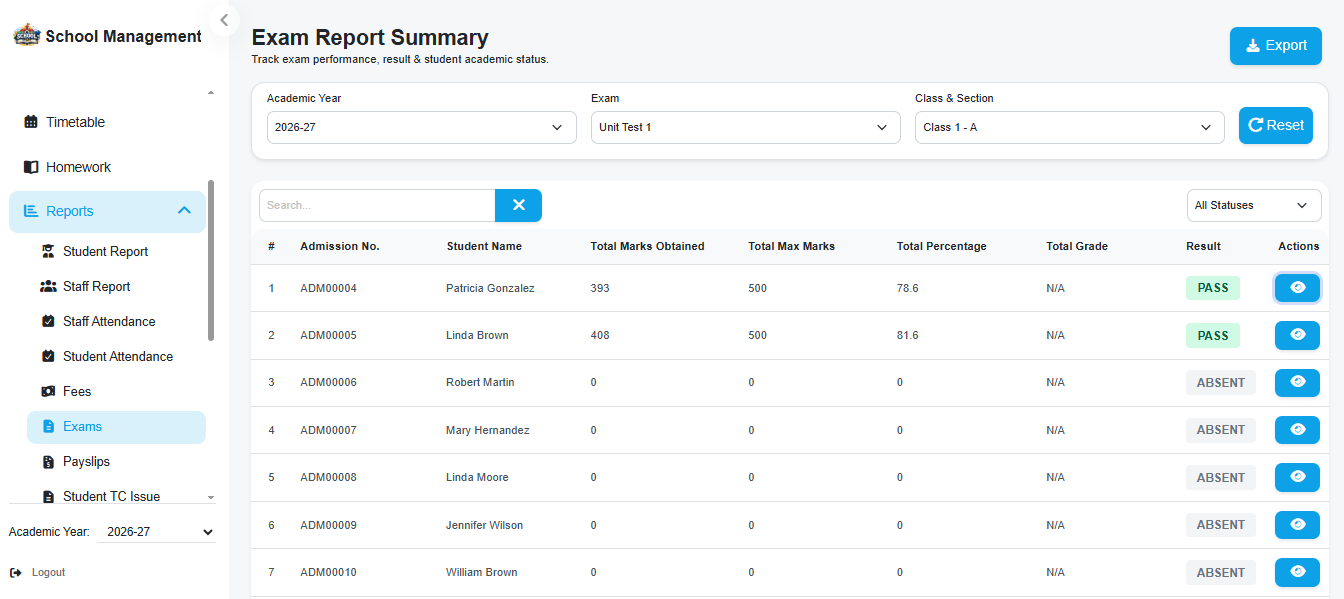View details for William Brown
This screenshot has height=599, width=1344.
[1297, 572]
